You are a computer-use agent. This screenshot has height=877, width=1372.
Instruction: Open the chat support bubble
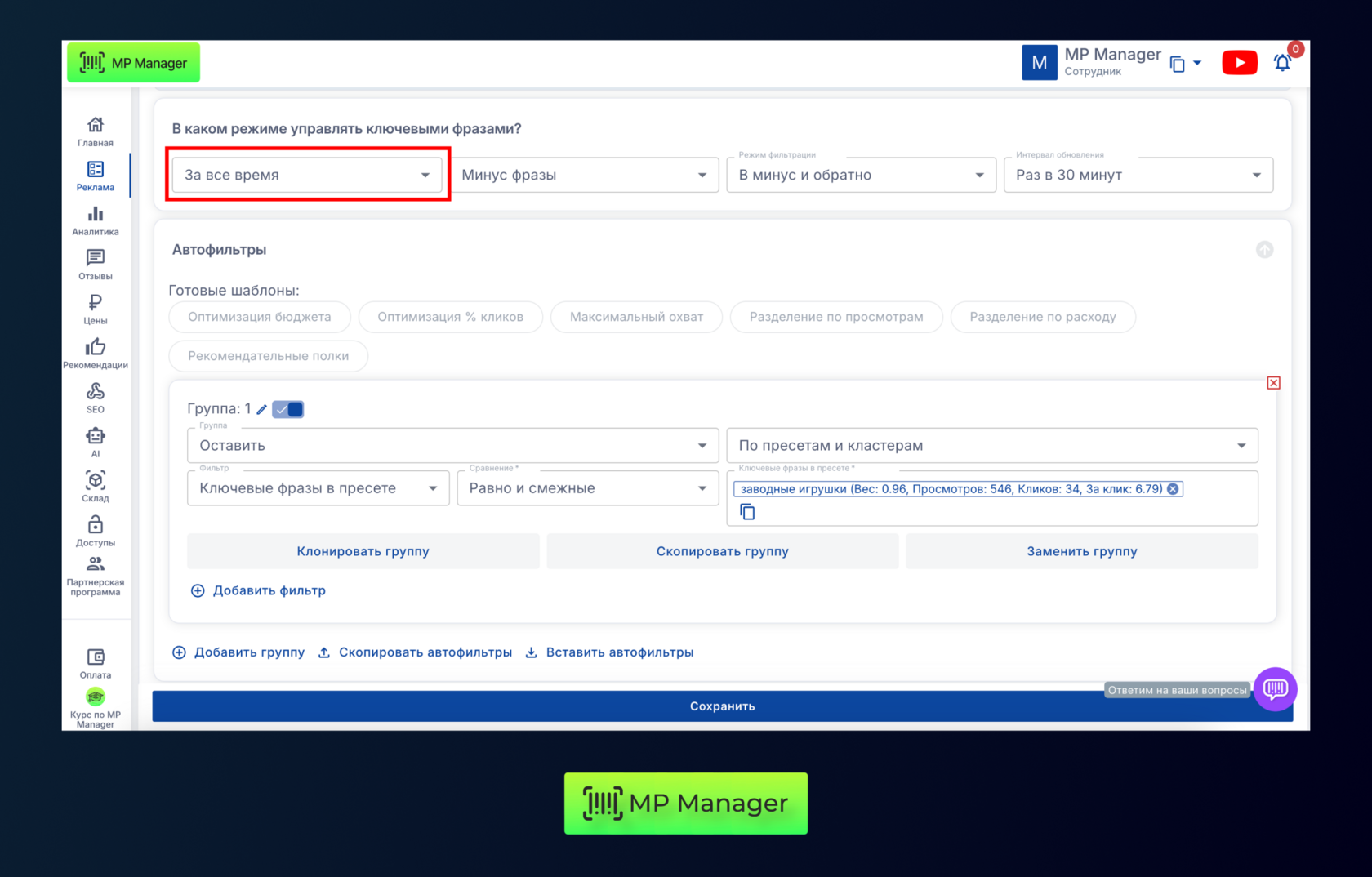pos(1275,689)
